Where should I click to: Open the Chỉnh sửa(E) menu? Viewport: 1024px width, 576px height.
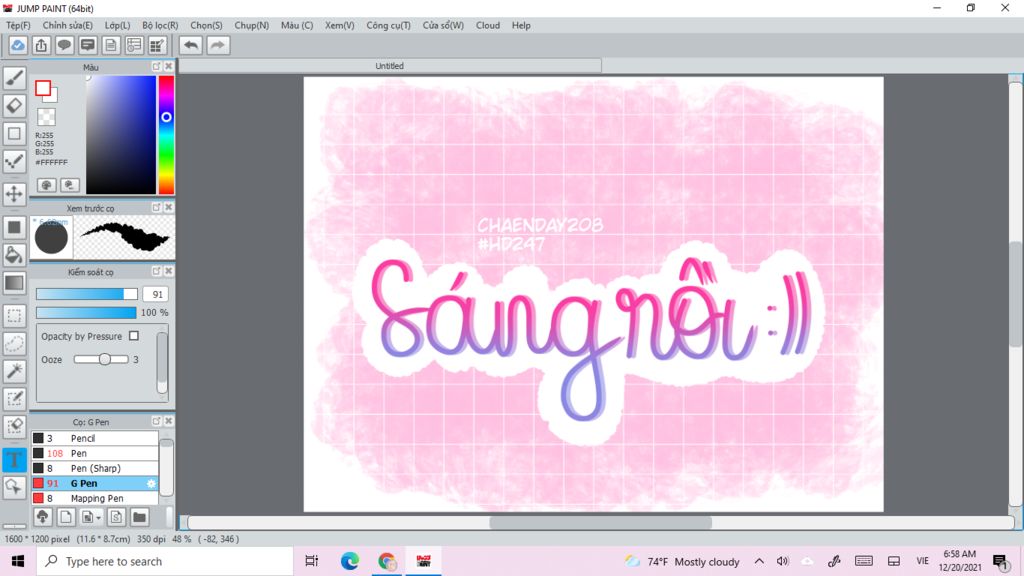[68, 25]
